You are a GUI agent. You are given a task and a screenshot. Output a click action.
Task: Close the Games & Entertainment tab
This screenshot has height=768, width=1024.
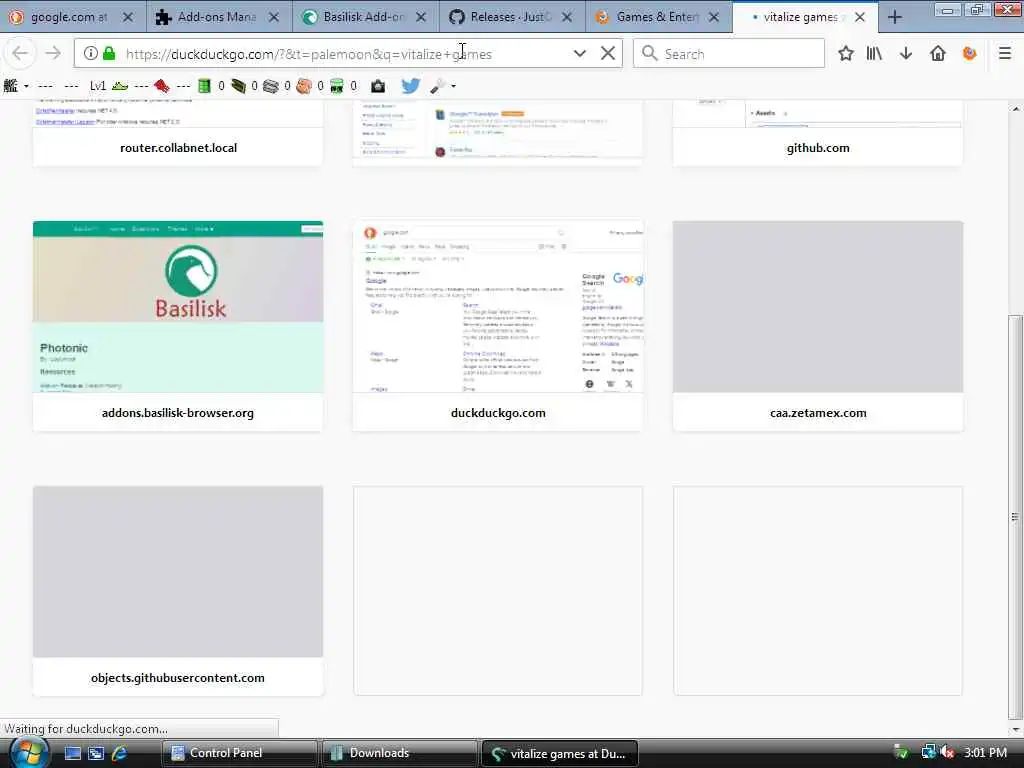click(714, 17)
